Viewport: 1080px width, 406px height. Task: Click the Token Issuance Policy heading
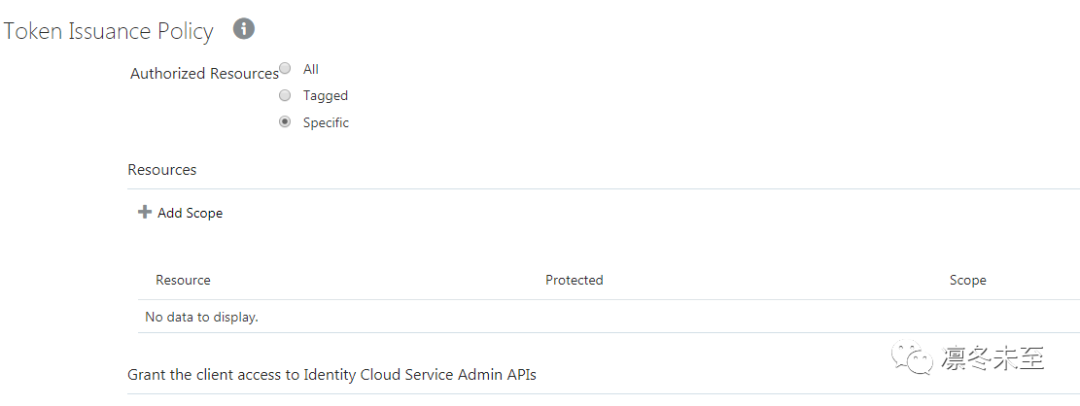[x=108, y=31]
